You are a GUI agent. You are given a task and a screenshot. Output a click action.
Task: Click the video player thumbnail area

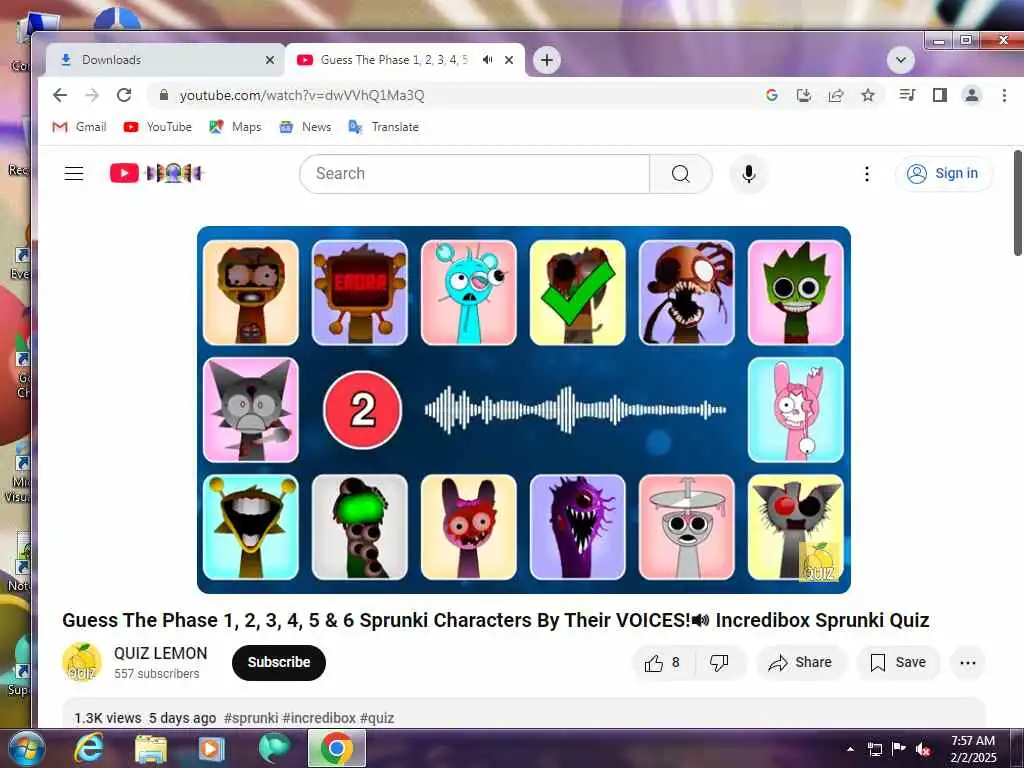pos(524,409)
